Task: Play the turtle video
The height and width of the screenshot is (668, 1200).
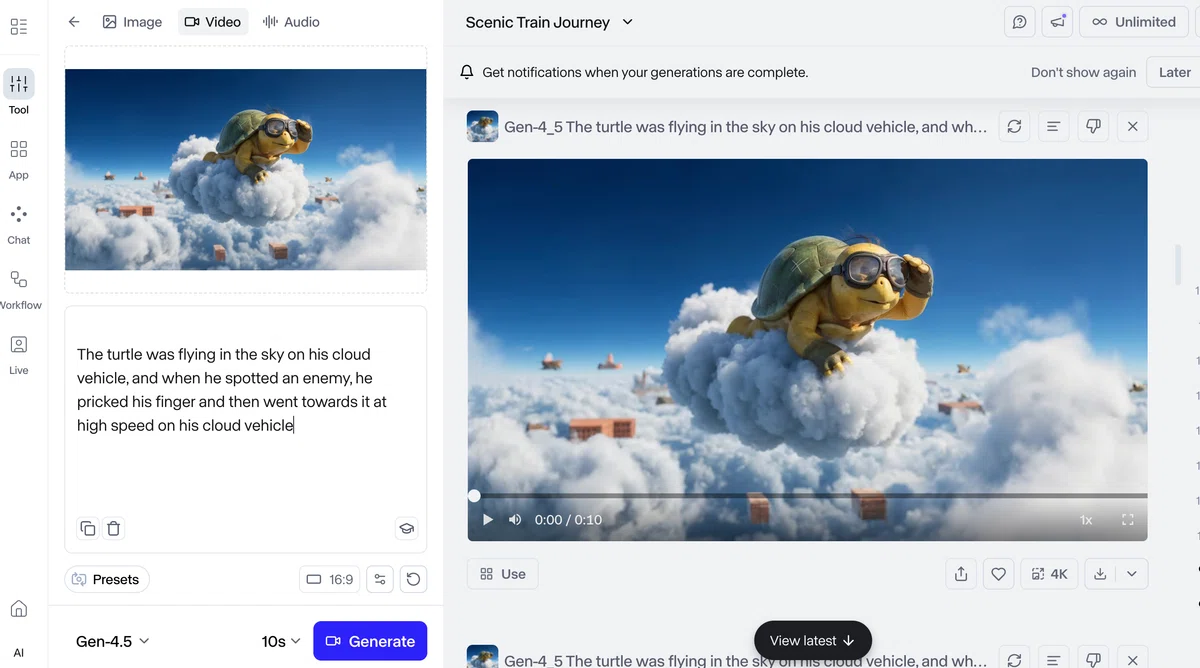Action: pyautogui.click(x=488, y=520)
